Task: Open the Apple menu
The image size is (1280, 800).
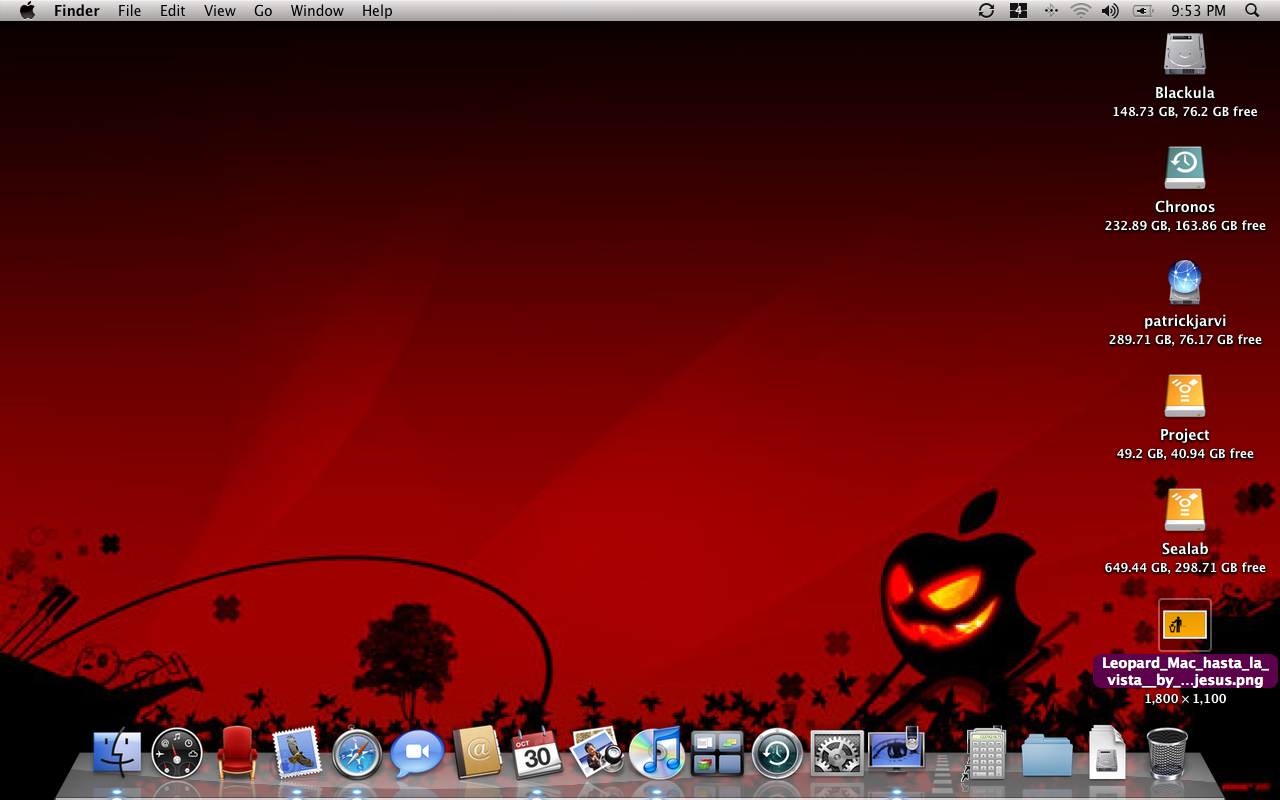Action: (27, 10)
